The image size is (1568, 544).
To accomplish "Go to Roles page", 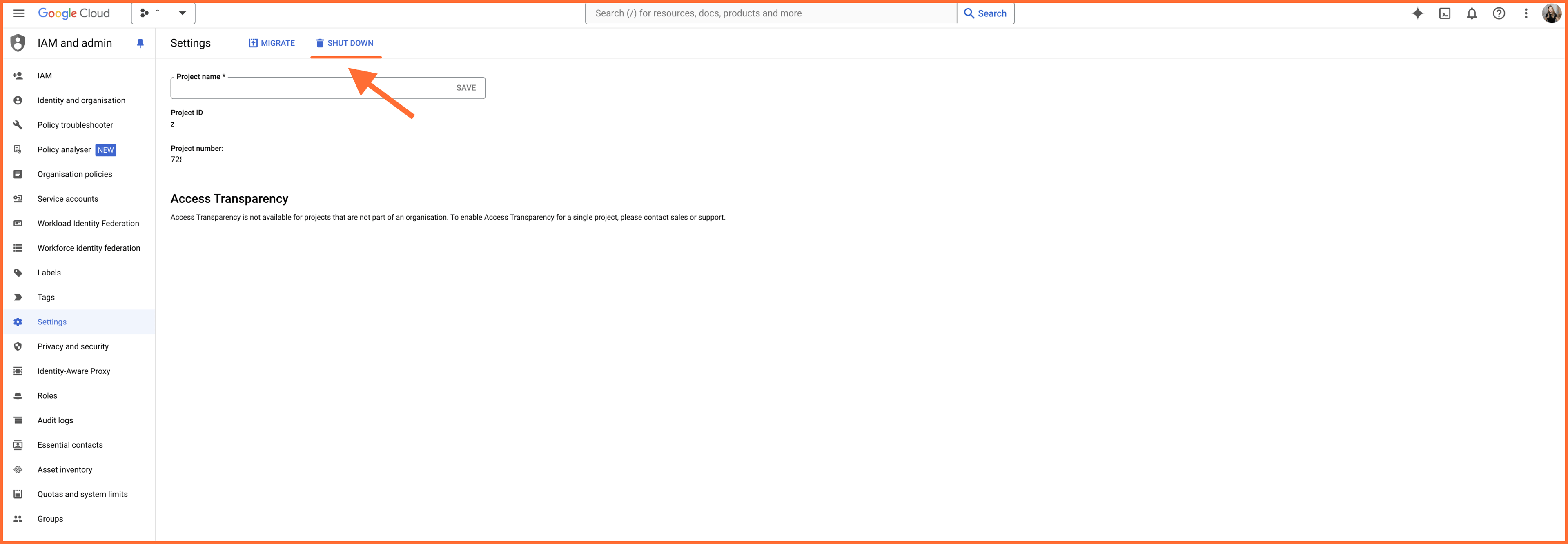I will (79, 395).
